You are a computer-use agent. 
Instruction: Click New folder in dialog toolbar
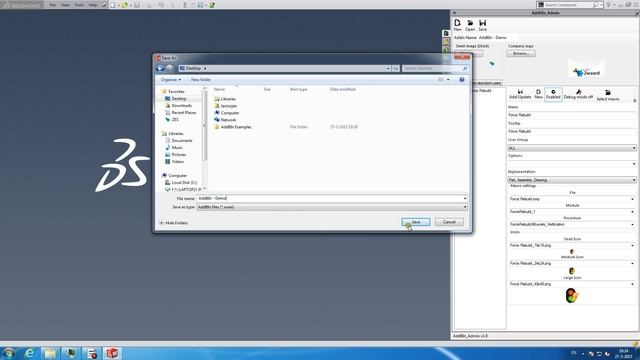(201, 80)
